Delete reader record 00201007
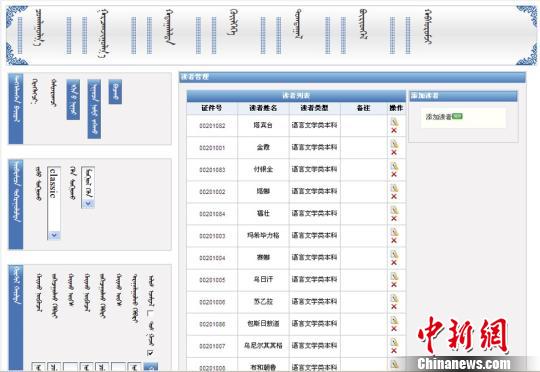Viewport: 540px width, 372px height. (x=394, y=351)
